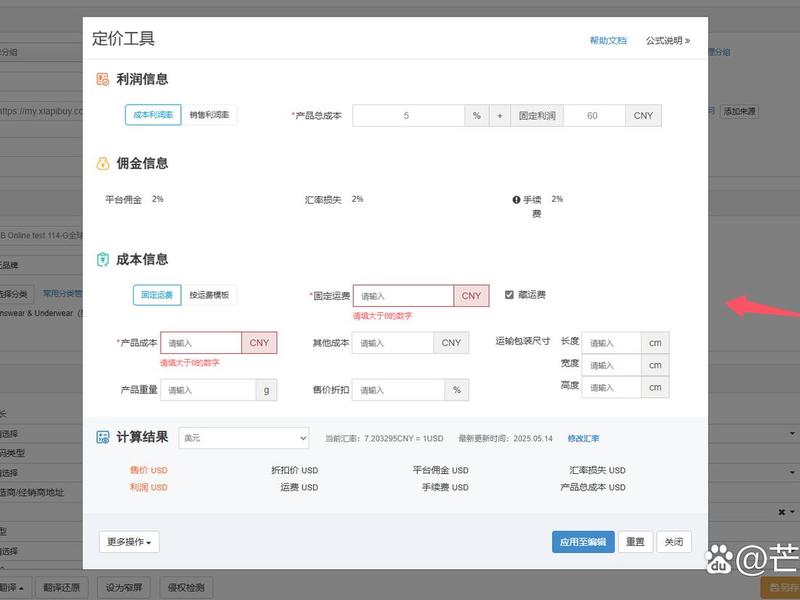This screenshot has height=600, width=800.
Task: Toggle the 藏运费 checkbox
Action: pos(509,294)
